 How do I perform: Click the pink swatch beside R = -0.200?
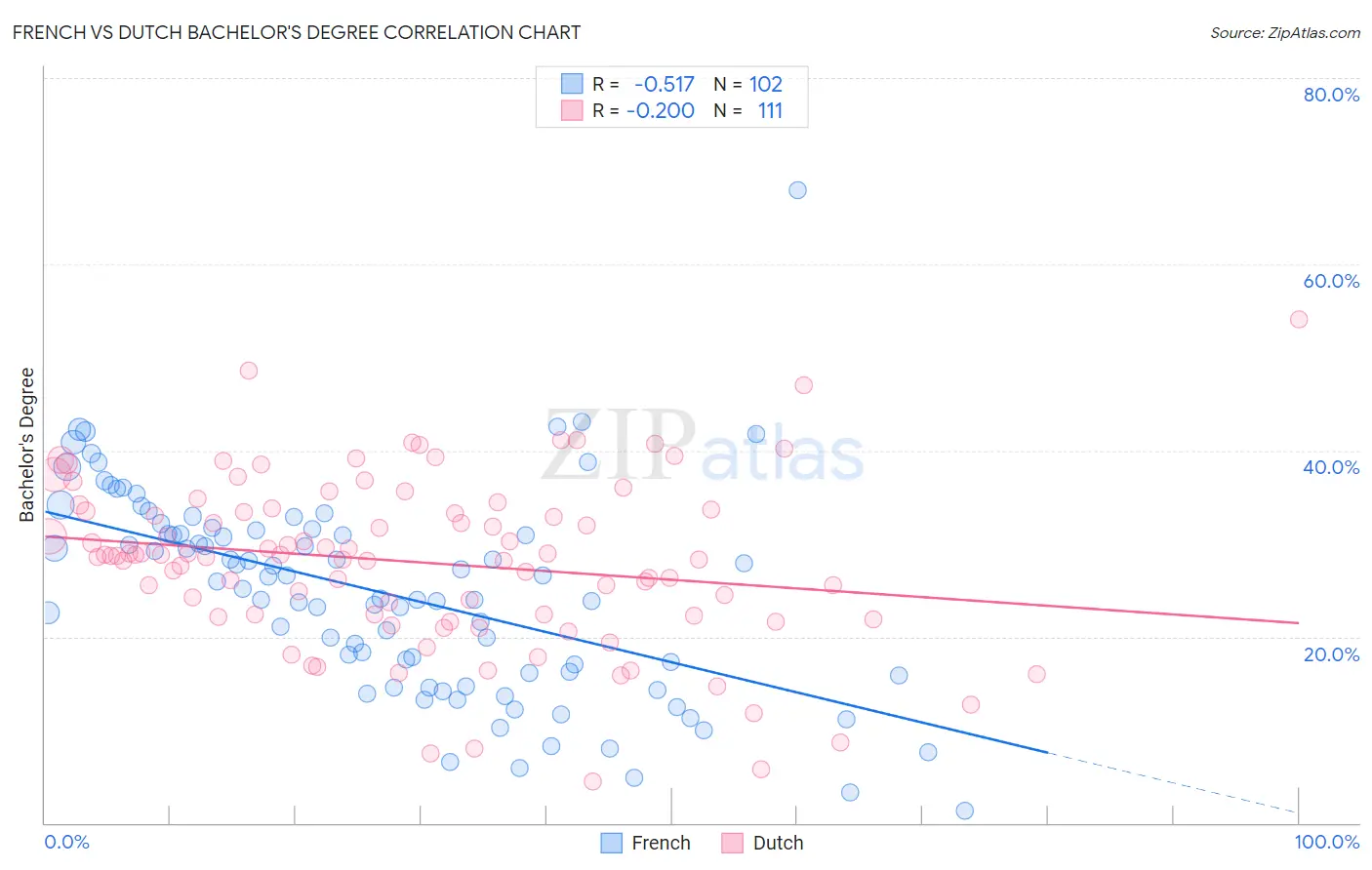[572, 110]
